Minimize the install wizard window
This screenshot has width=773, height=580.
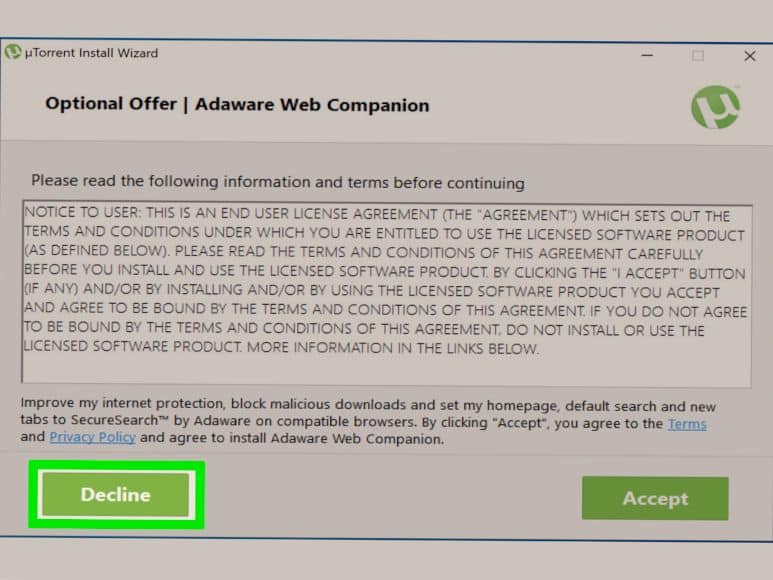[647, 55]
